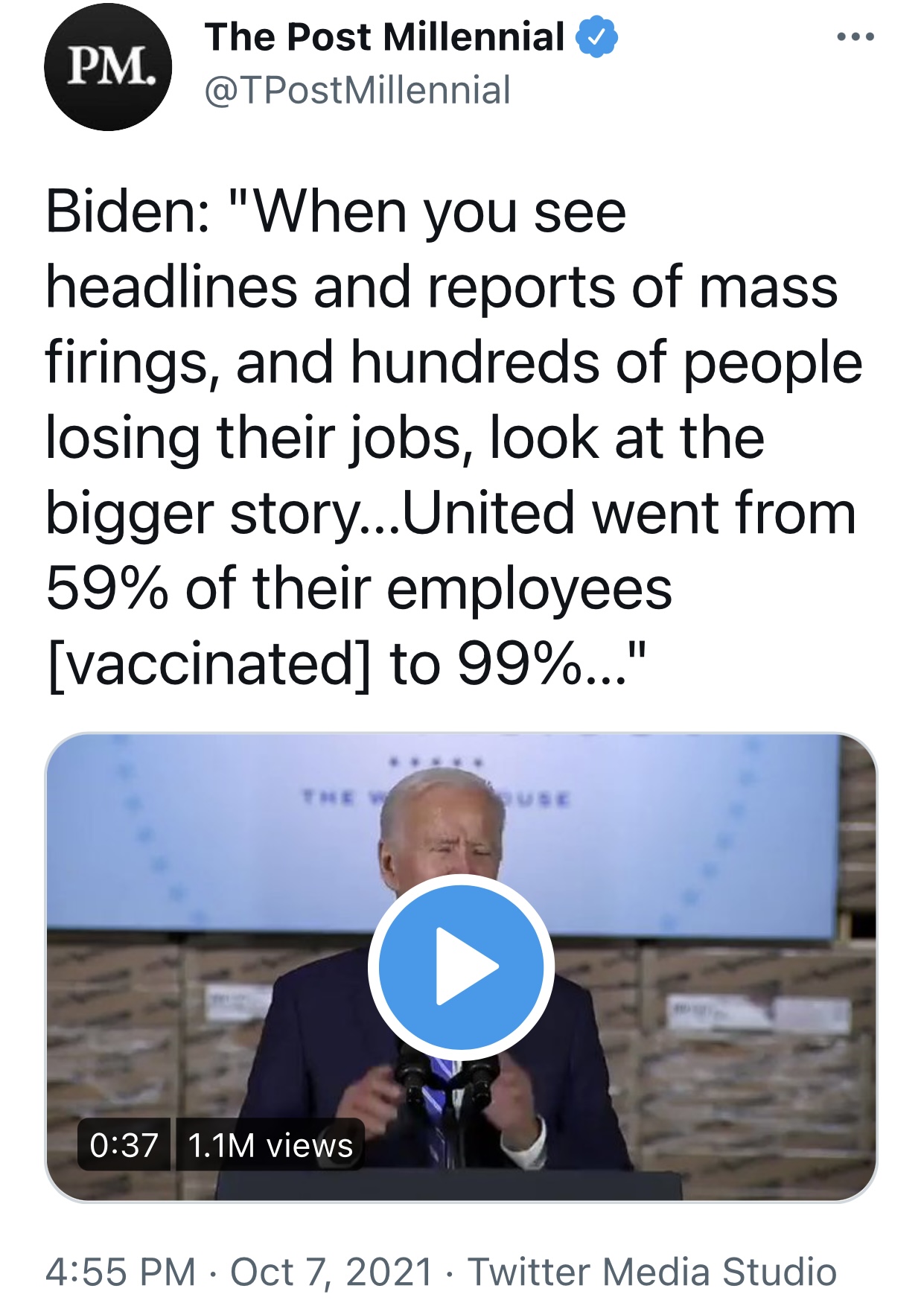The image size is (924, 1303).
Task: Click "[vaccinated]" in the tweet text
Action: pyautogui.click(x=208, y=664)
